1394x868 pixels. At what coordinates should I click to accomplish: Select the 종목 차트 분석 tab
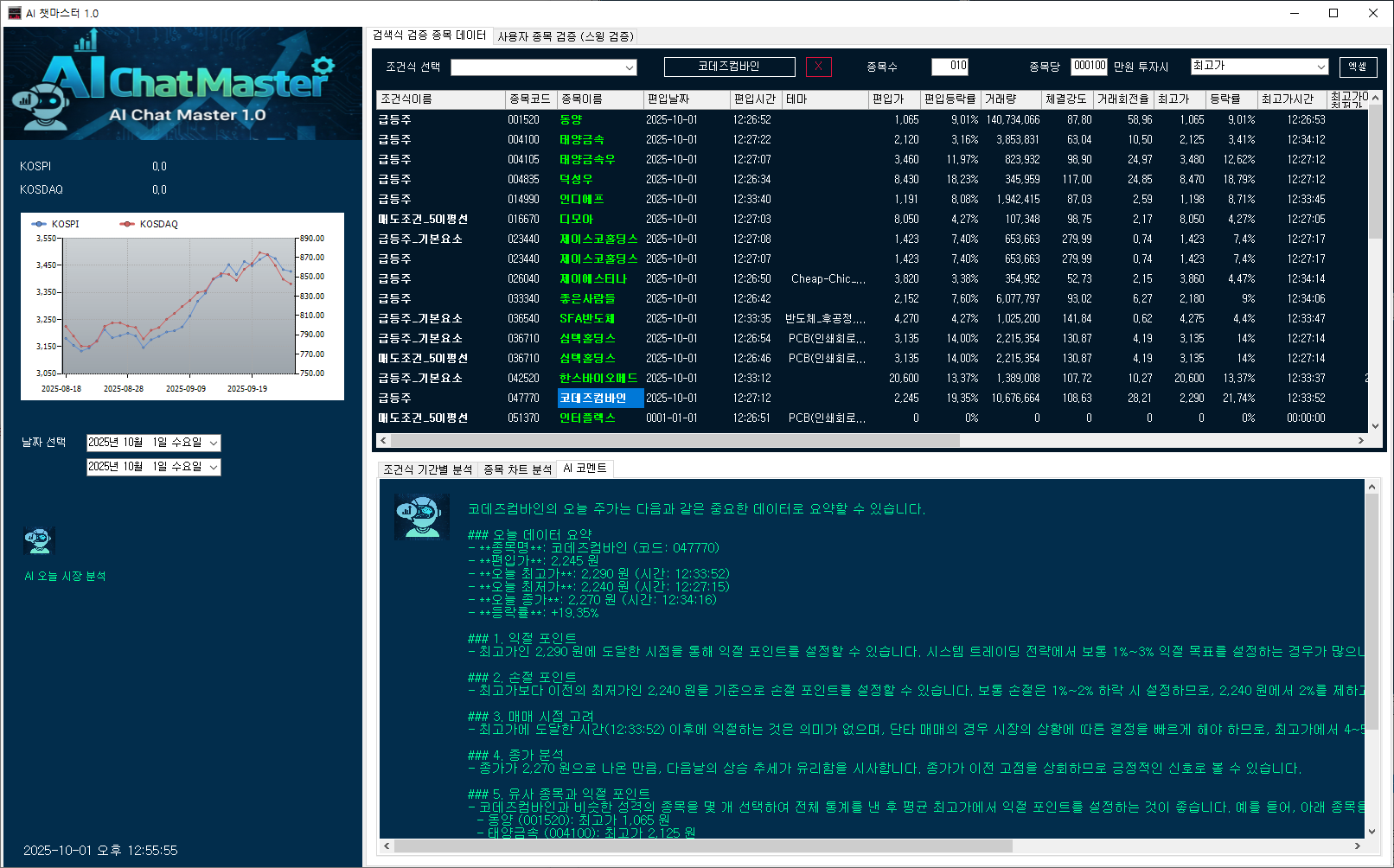517,469
